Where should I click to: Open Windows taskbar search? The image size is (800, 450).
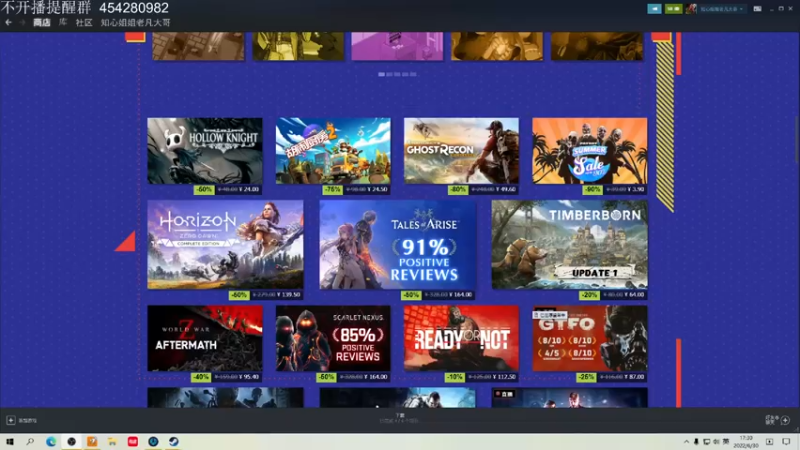point(30,442)
